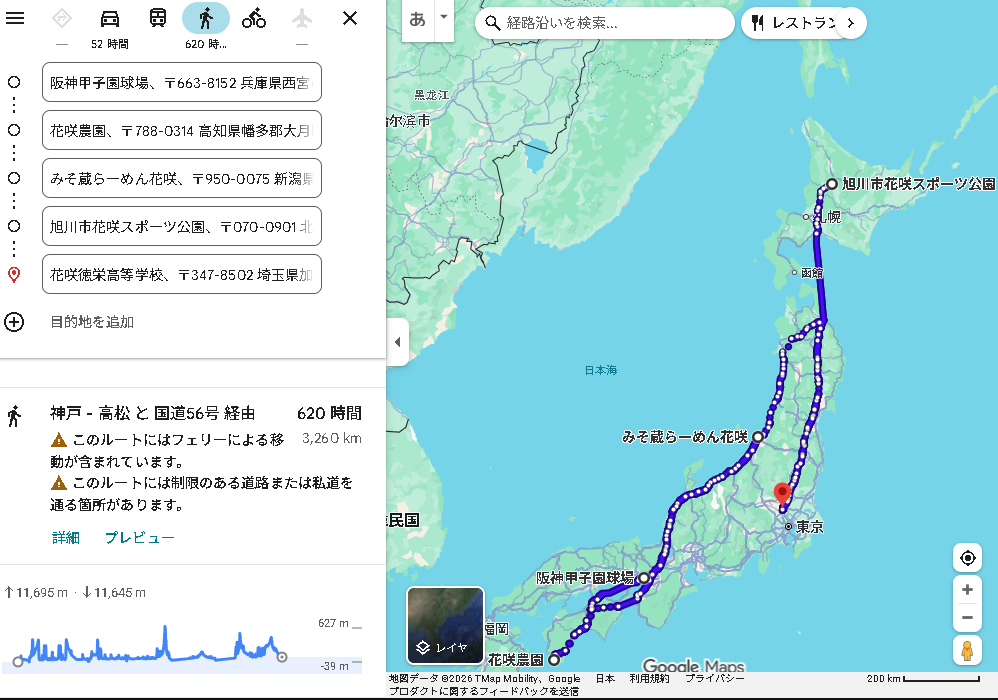Show my current location
998x700 pixels.
coord(967,558)
